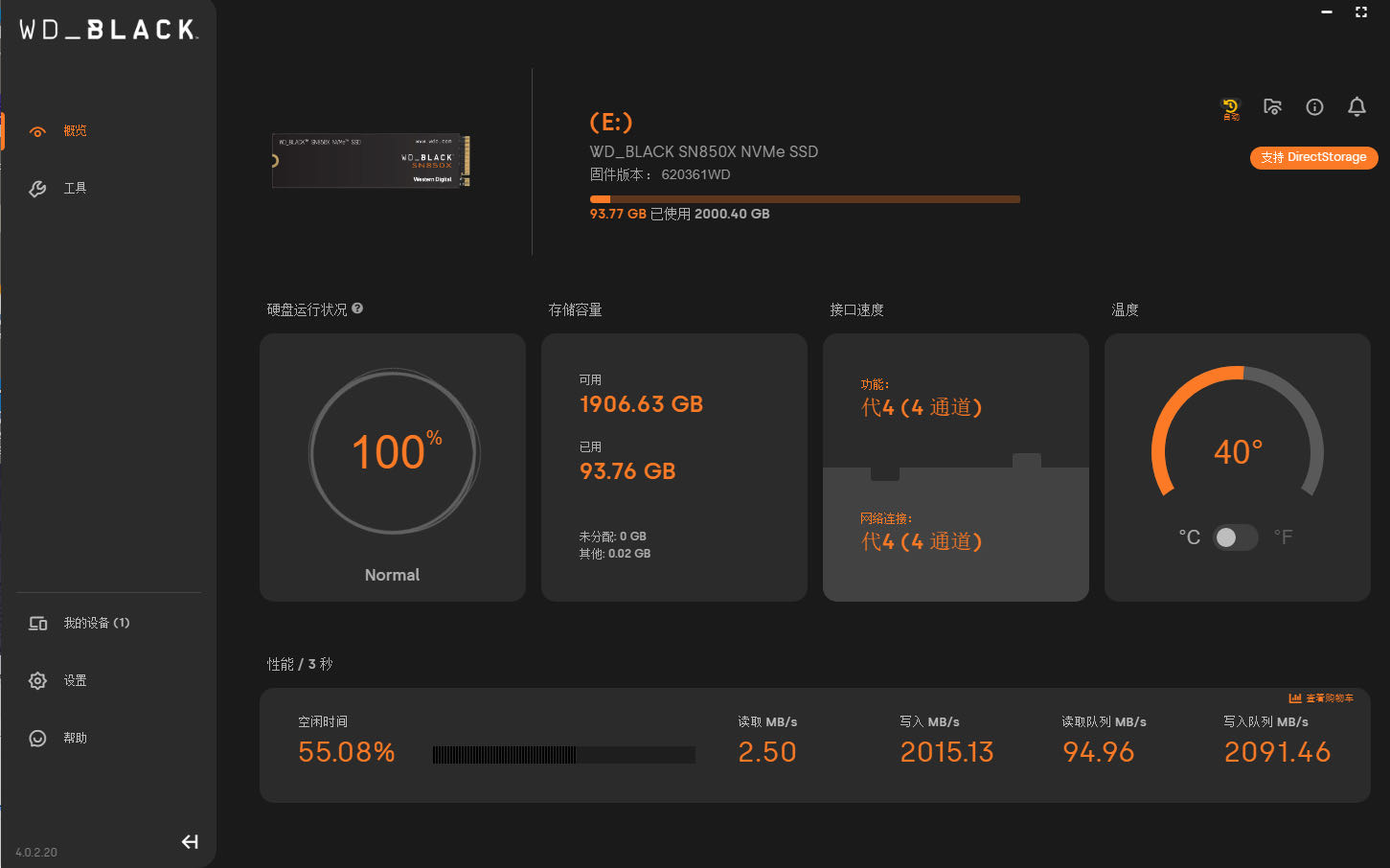Click the WD_BLACK logo
The height and width of the screenshot is (868, 1390).
click(x=108, y=30)
